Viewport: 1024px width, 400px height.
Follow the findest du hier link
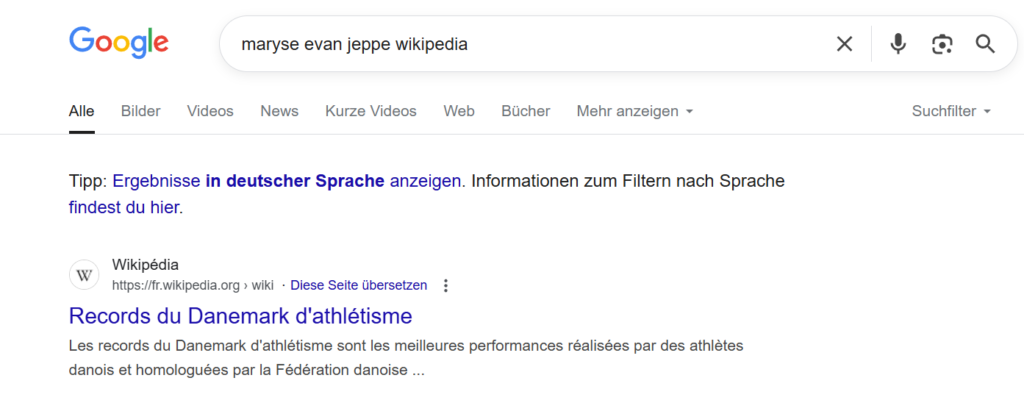[x=124, y=208]
